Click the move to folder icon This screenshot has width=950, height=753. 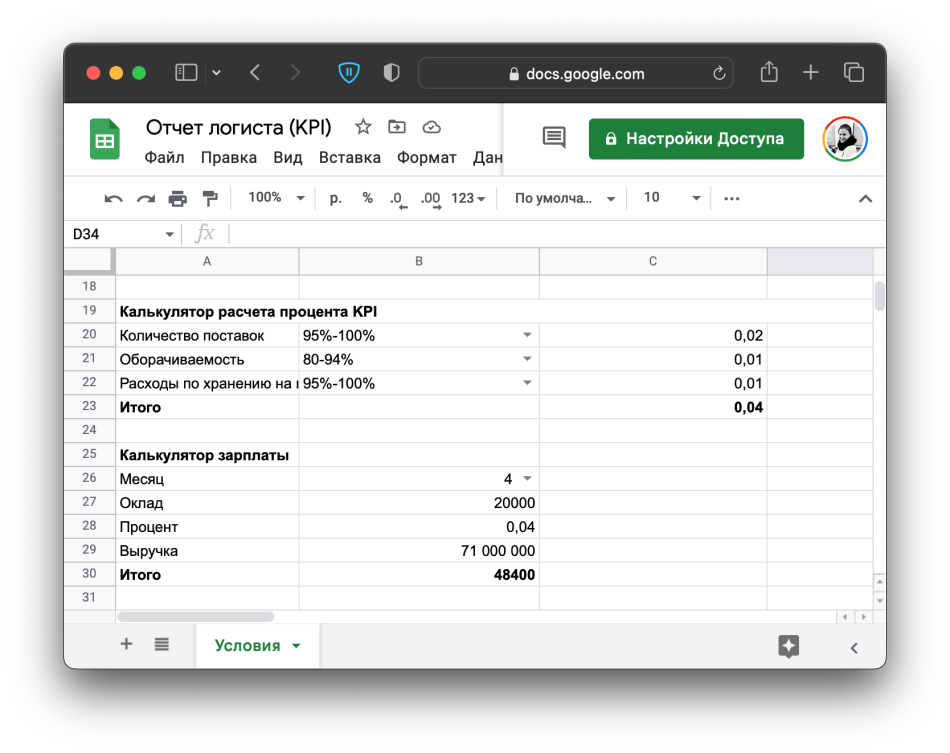397,127
